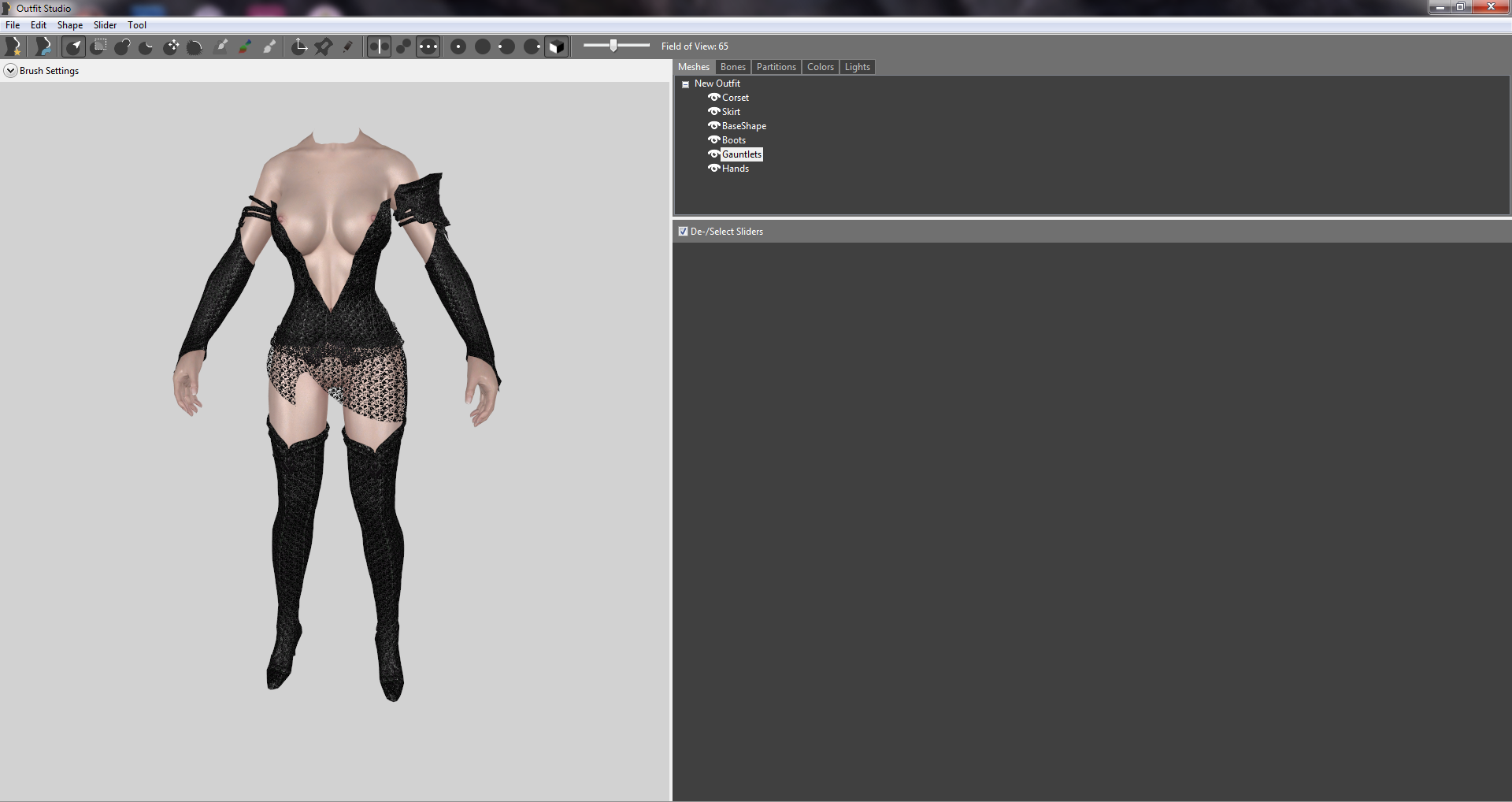1512x802 pixels.
Task: Select the Weight paint brush
Action: 221,46
